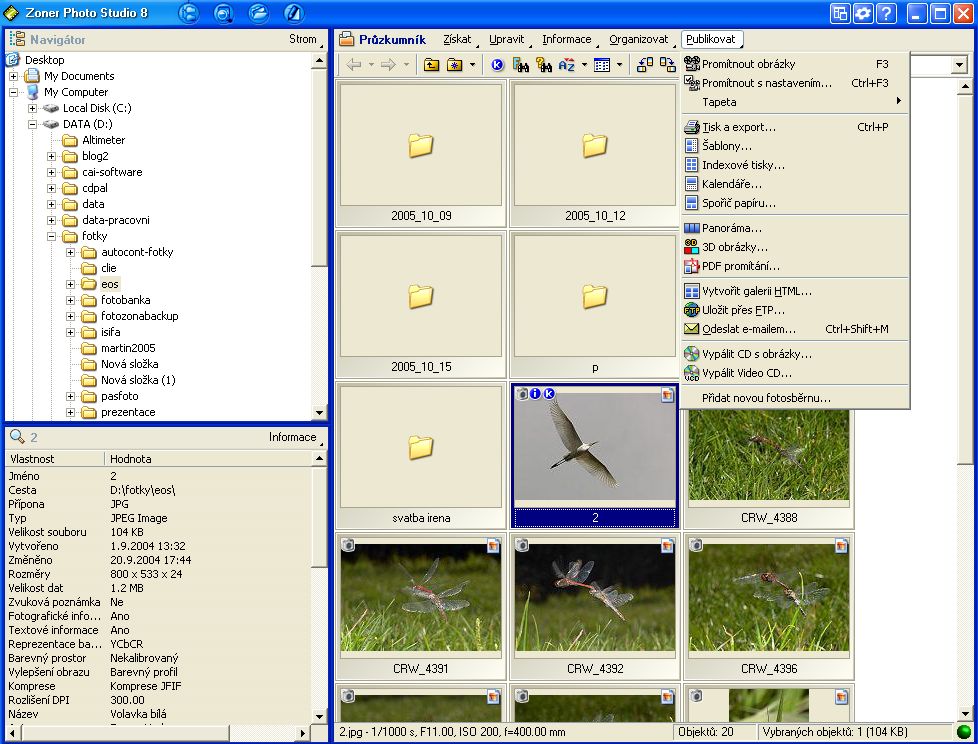Click the thumbnail view mode icon
The width and height of the screenshot is (978, 744).
[x=602, y=64]
